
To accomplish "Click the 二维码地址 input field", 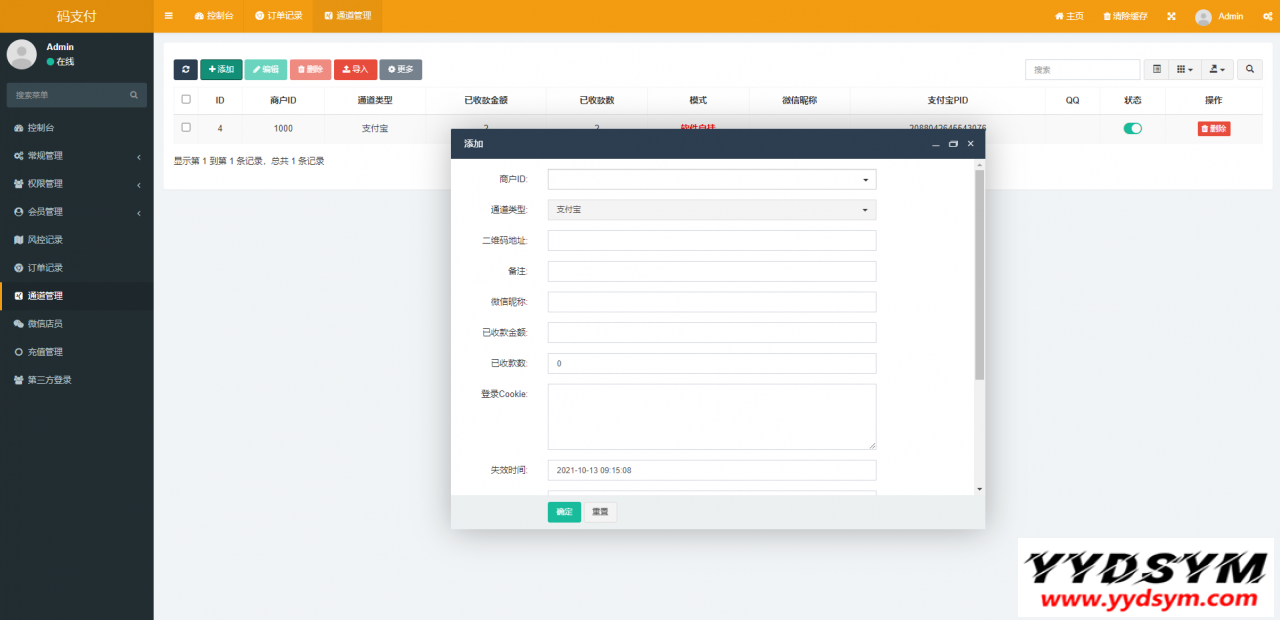I will coord(711,241).
